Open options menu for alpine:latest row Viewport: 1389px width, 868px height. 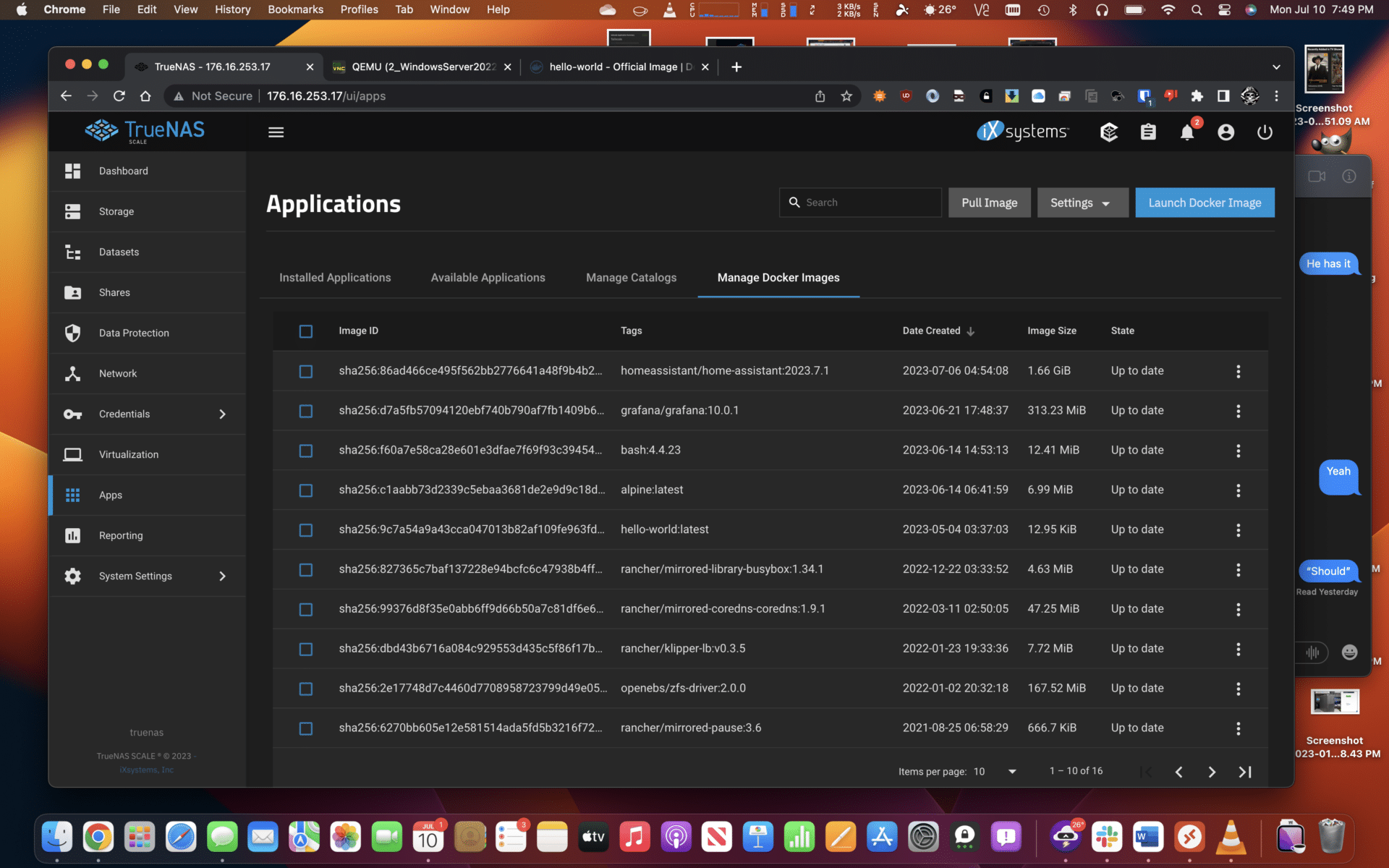pos(1238,490)
